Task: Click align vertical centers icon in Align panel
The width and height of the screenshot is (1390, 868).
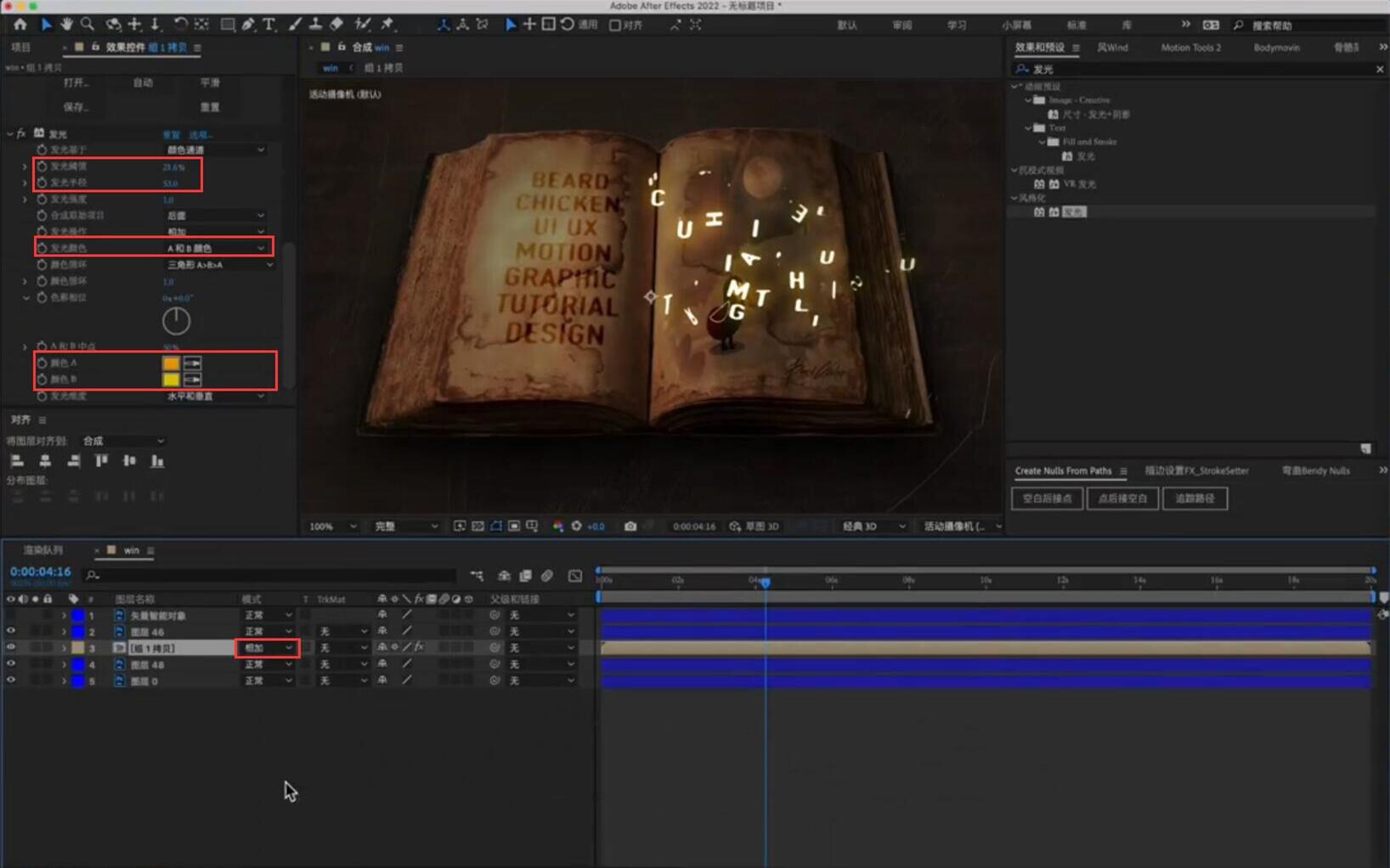Action: pos(129,461)
